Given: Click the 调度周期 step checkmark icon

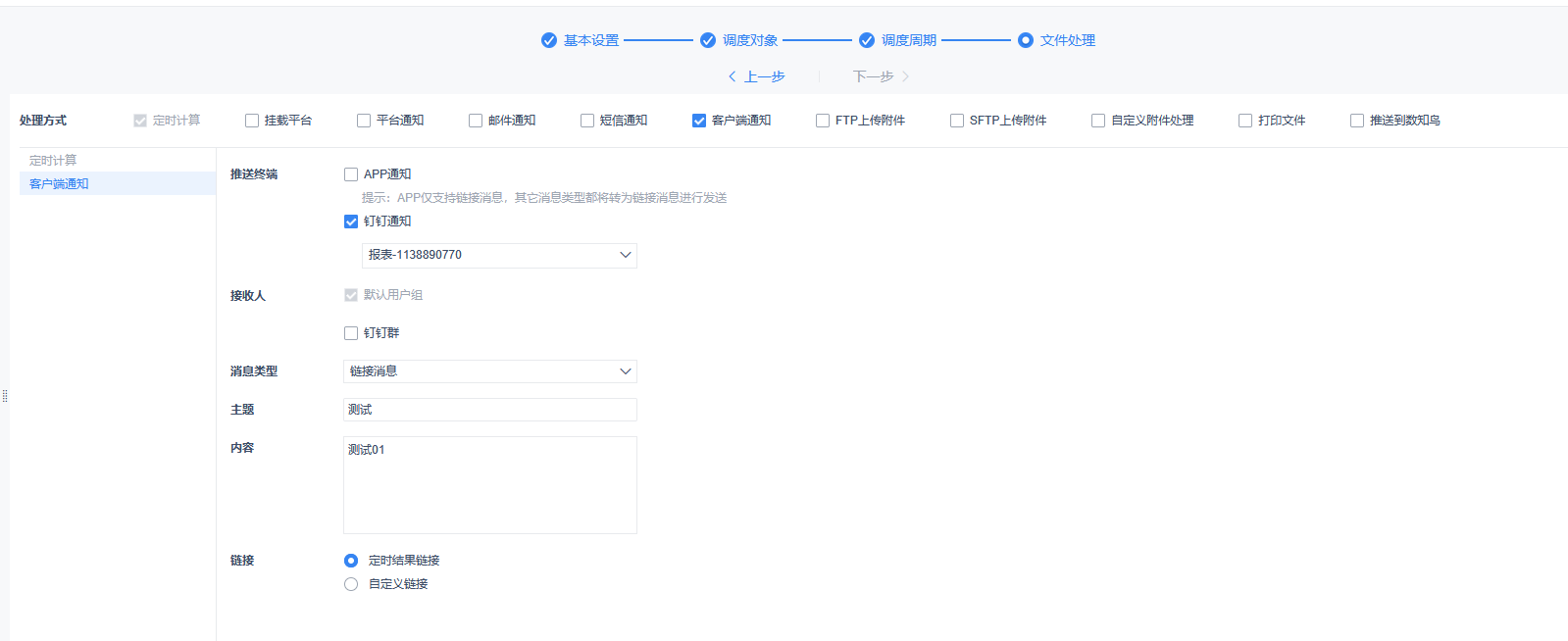Looking at the screenshot, I should 867,40.
